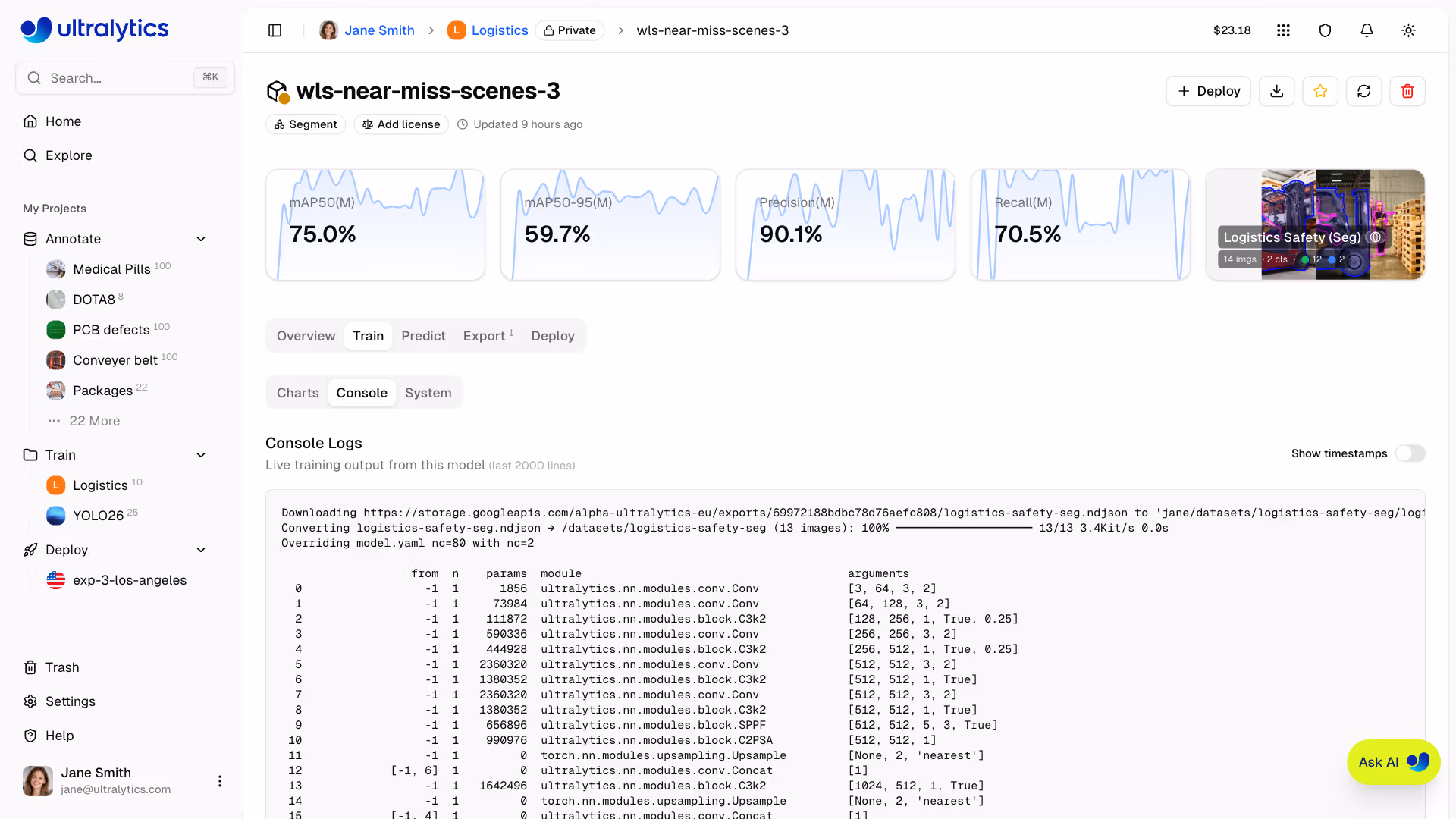This screenshot has height=819, width=1456.
Task: Switch to the Charts sub-tab
Action: coord(297,393)
